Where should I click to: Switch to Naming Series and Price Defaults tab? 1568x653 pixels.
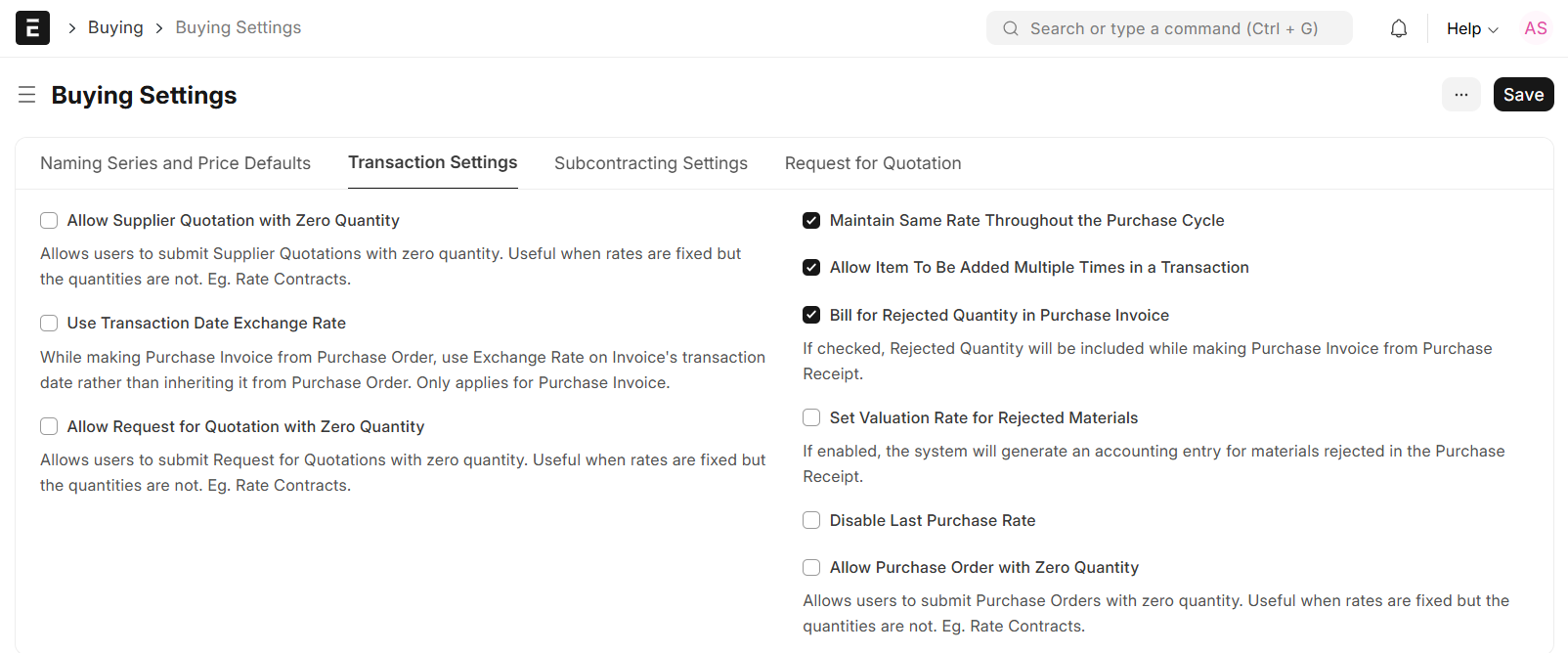click(175, 163)
